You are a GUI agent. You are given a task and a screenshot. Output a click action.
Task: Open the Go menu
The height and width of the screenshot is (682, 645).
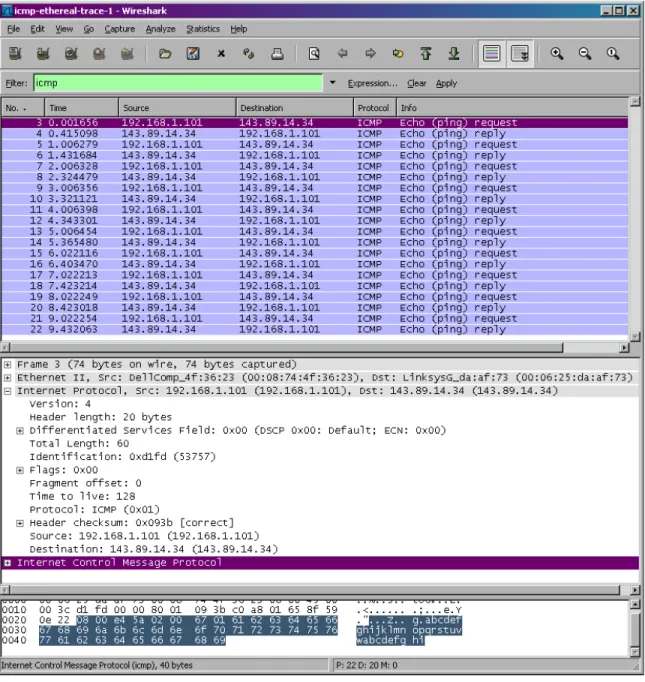(89, 29)
